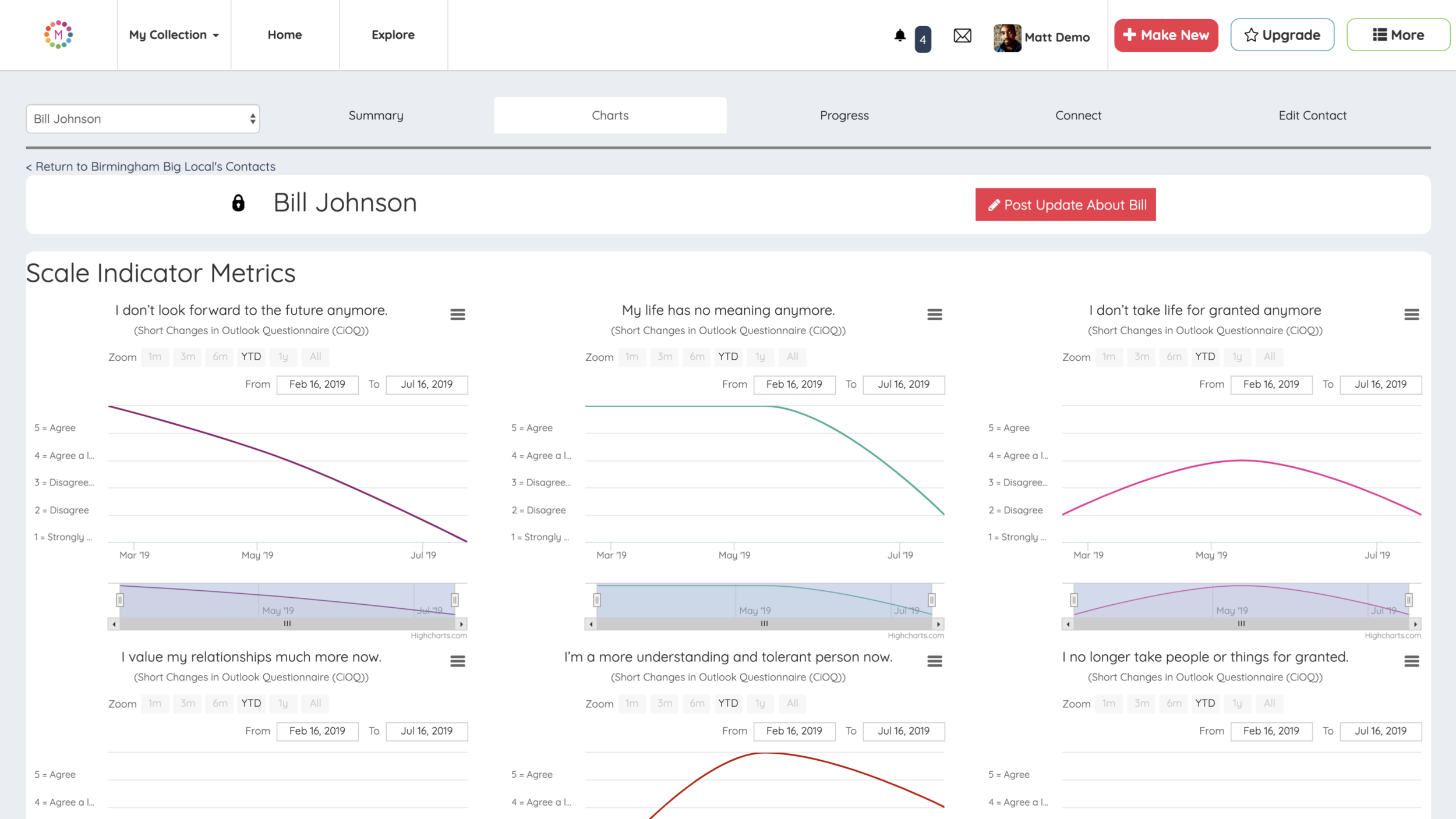Click Highcharts.com credit under 'look forward to the future' chart
This screenshot has width=1456, height=819.
coord(439,636)
